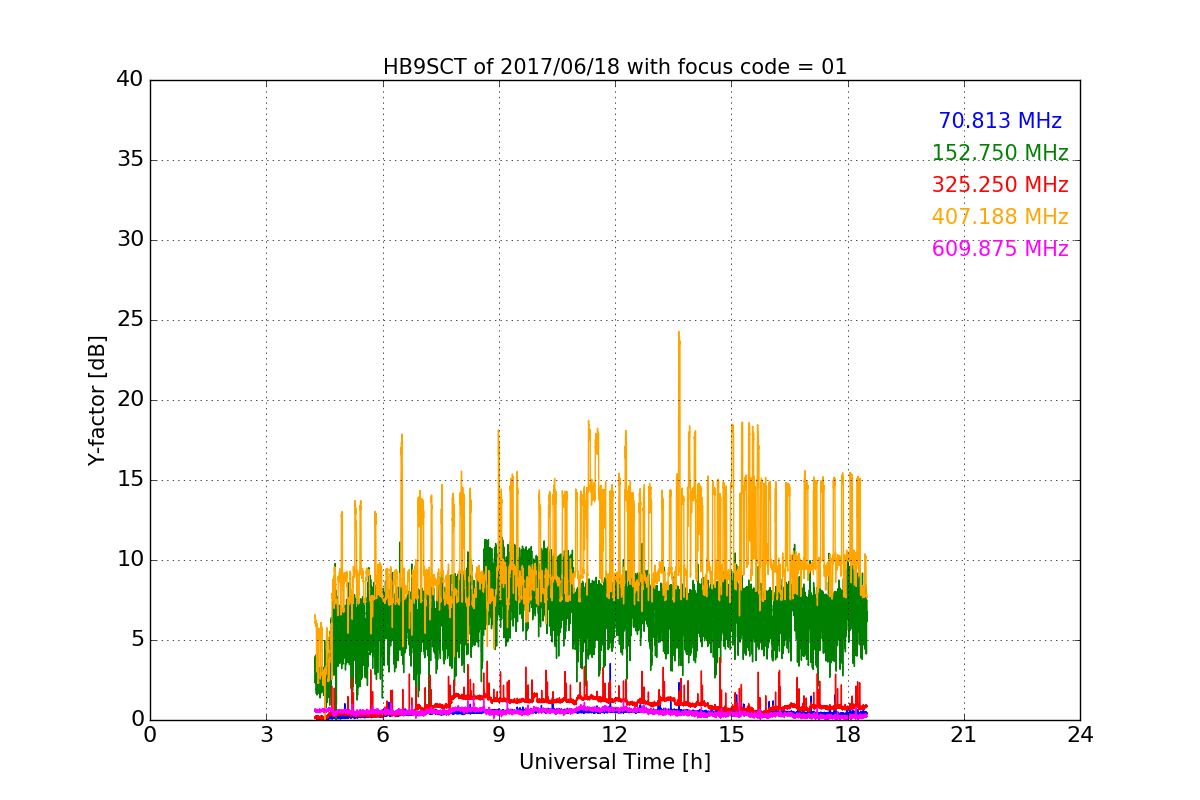Click the y-axis tick value 15
Image resolution: width=1200 pixels, height=800 pixels.
pyautogui.click(x=129, y=480)
